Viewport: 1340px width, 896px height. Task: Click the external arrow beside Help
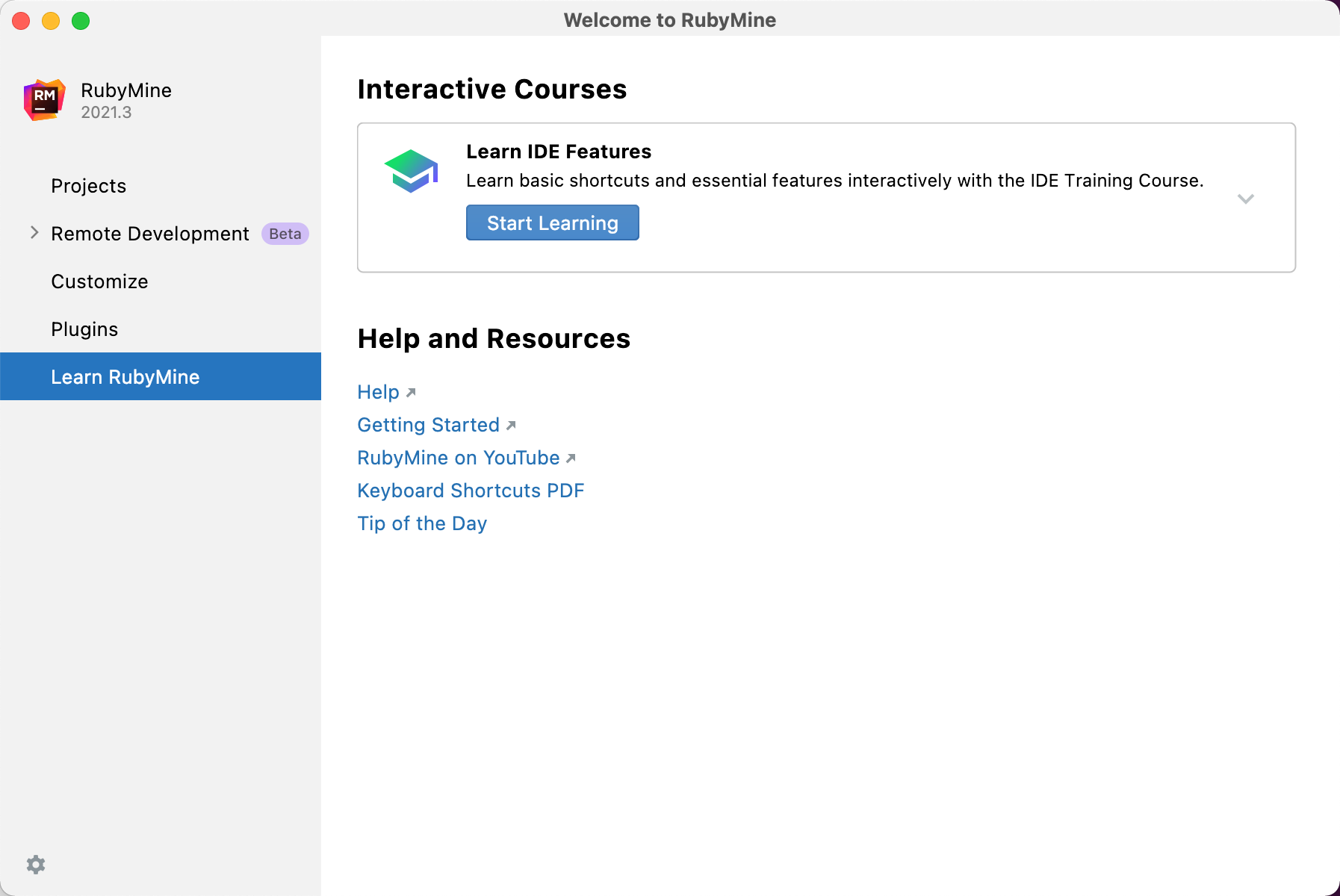pos(411,392)
